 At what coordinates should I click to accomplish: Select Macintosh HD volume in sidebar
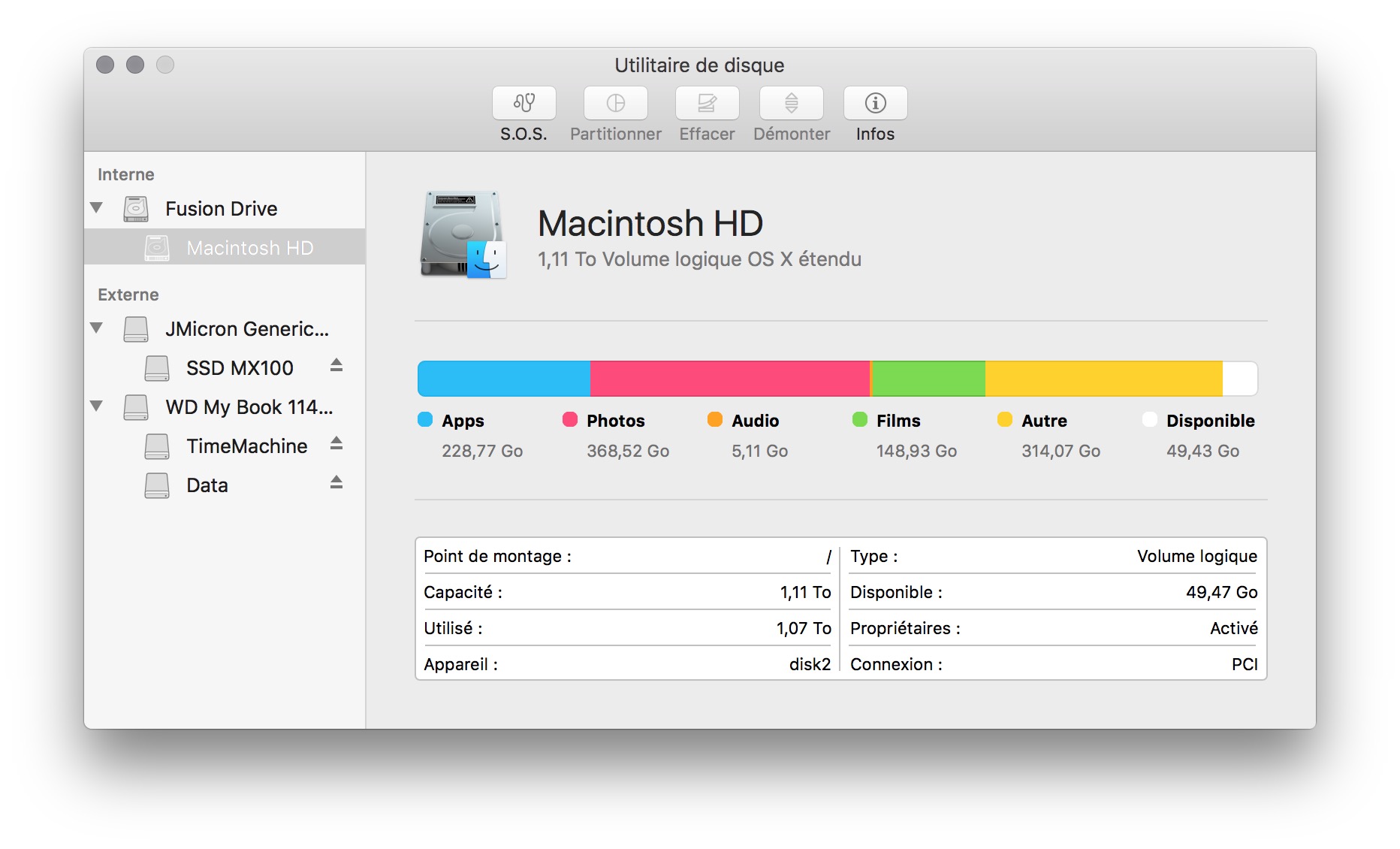pyautogui.click(x=225, y=247)
